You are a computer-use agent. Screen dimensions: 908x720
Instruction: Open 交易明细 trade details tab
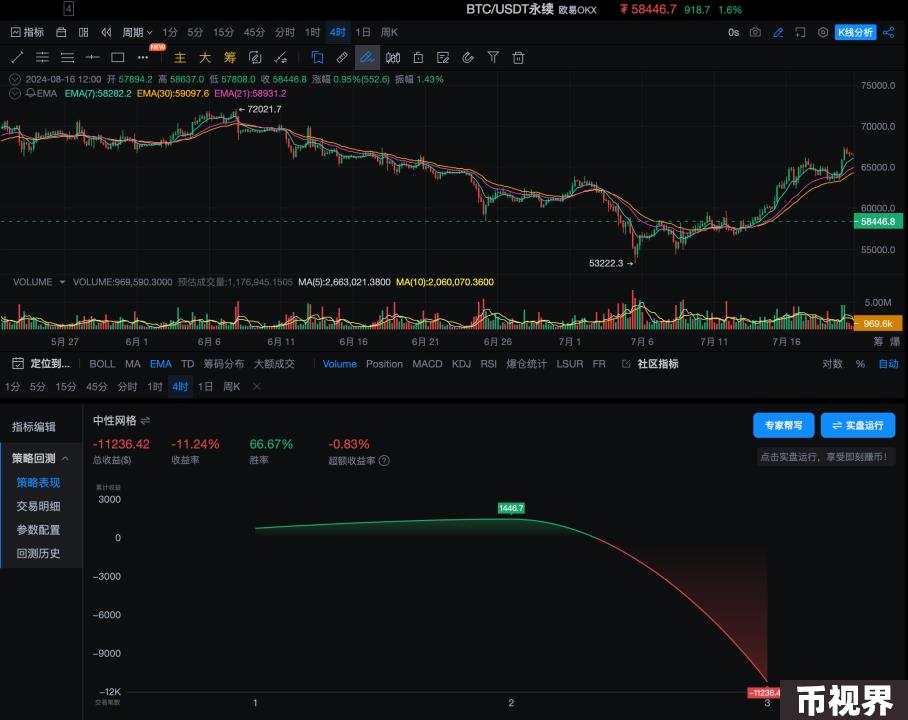(x=38, y=506)
